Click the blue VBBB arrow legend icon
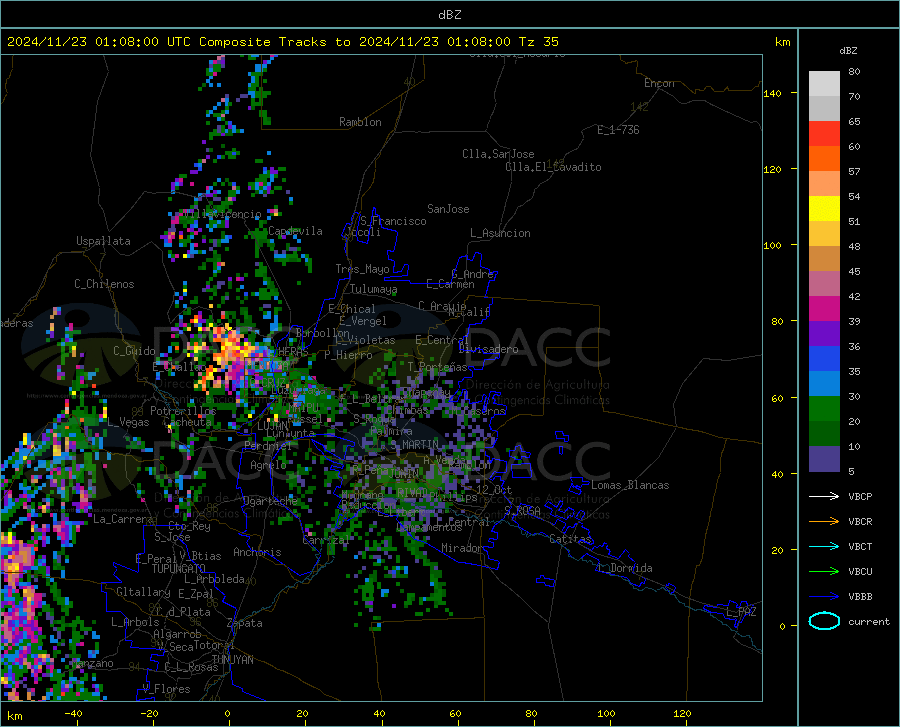Screen dimensions: 900x727 [x=824, y=596]
